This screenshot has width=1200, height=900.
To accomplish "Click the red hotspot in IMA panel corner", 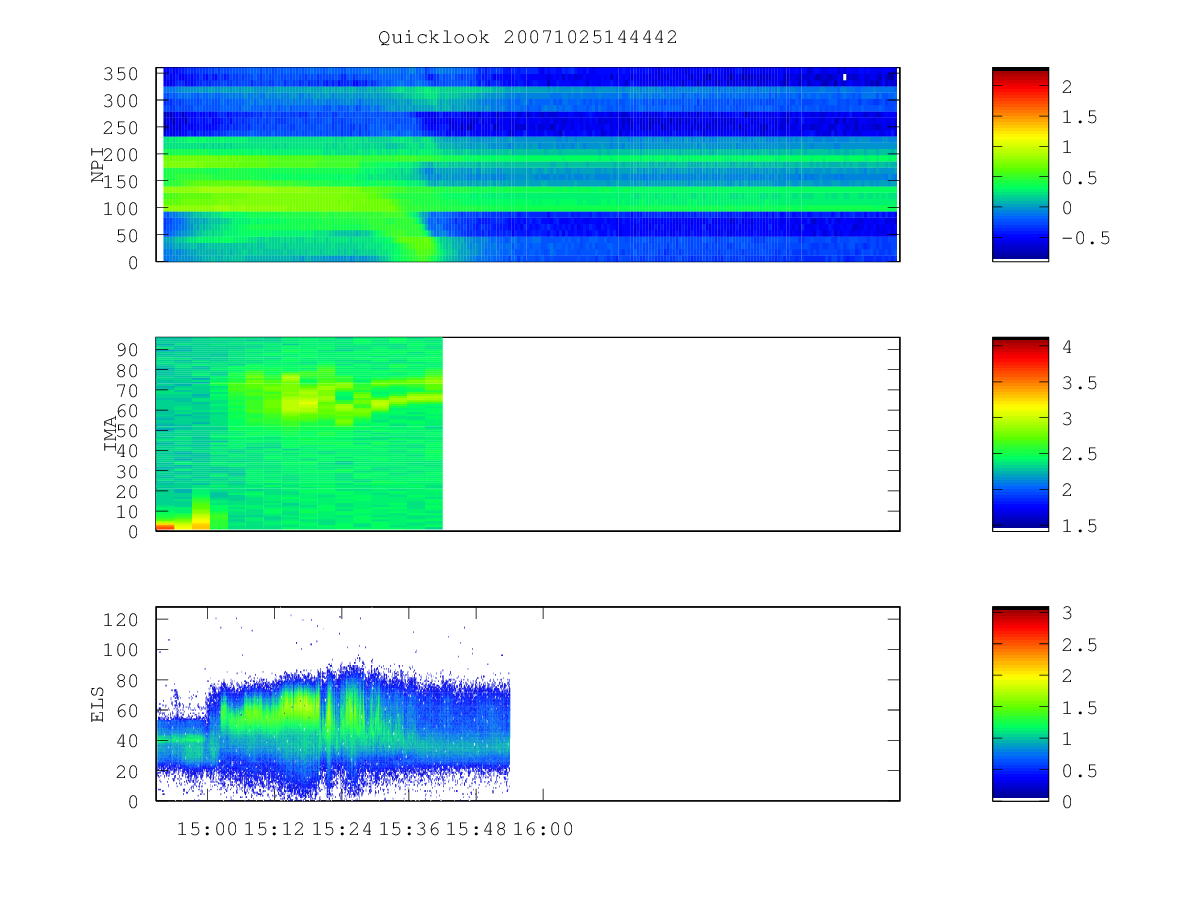I will click(165, 526).
